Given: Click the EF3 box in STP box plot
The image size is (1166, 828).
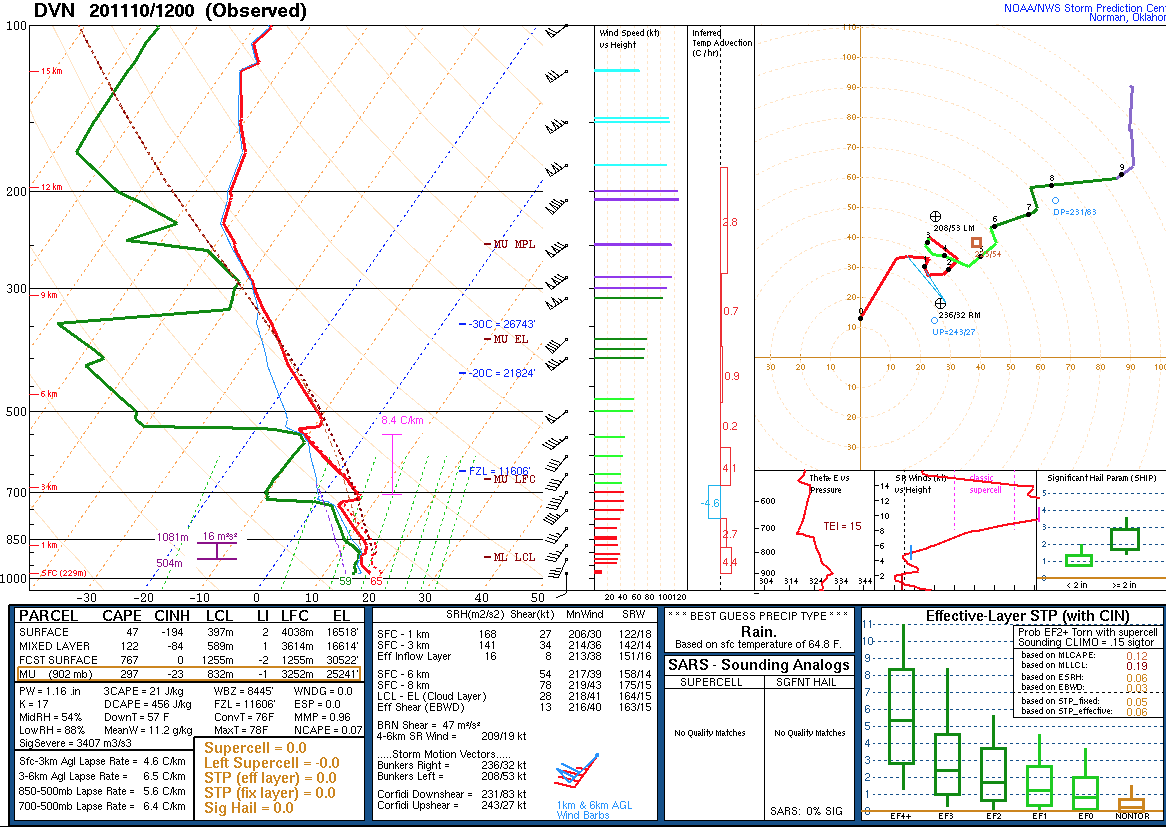Looking at the screenshot, I should click(947, 764).
